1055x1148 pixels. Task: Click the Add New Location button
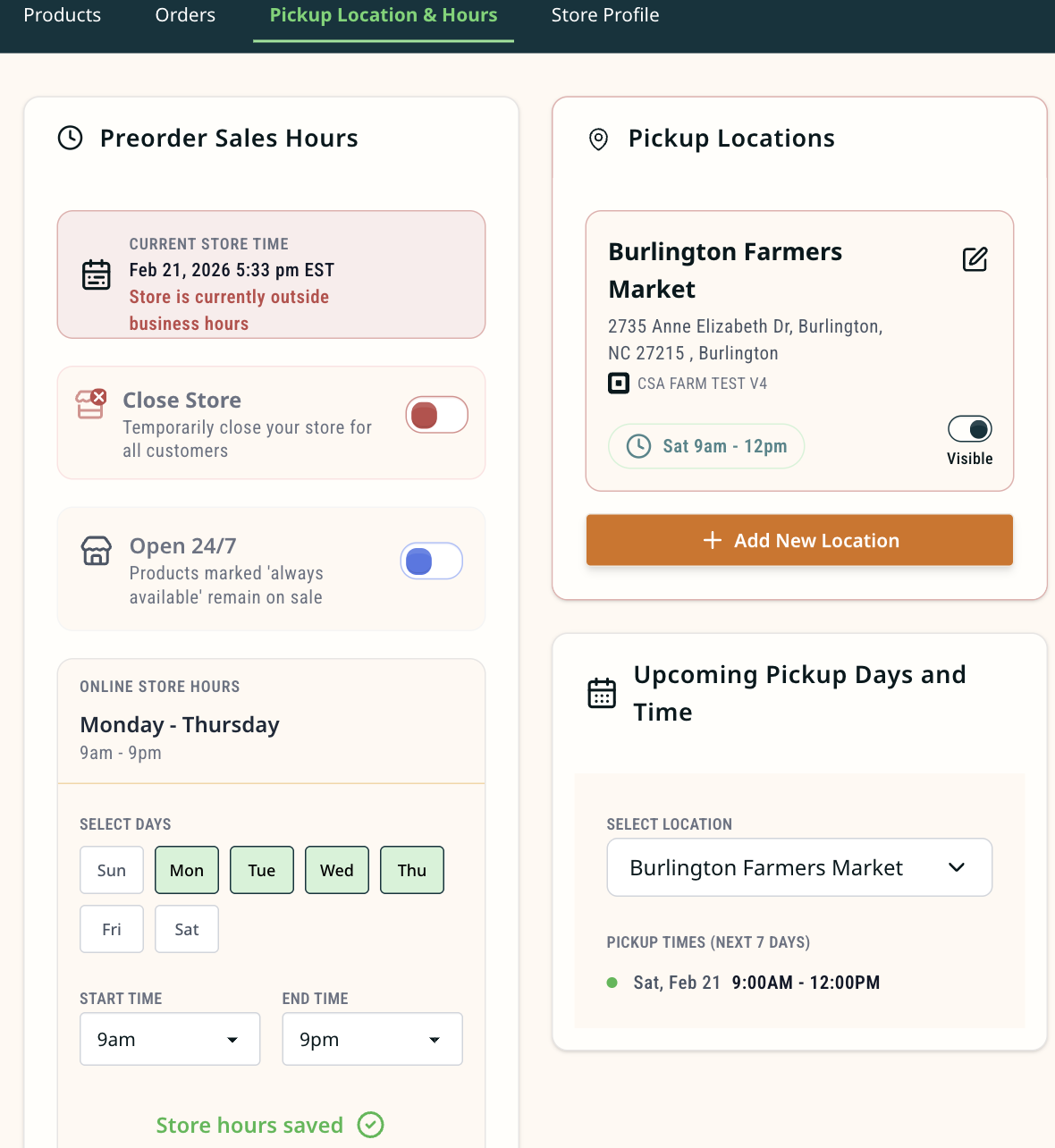pyautogui.click(x=798, y=540)
